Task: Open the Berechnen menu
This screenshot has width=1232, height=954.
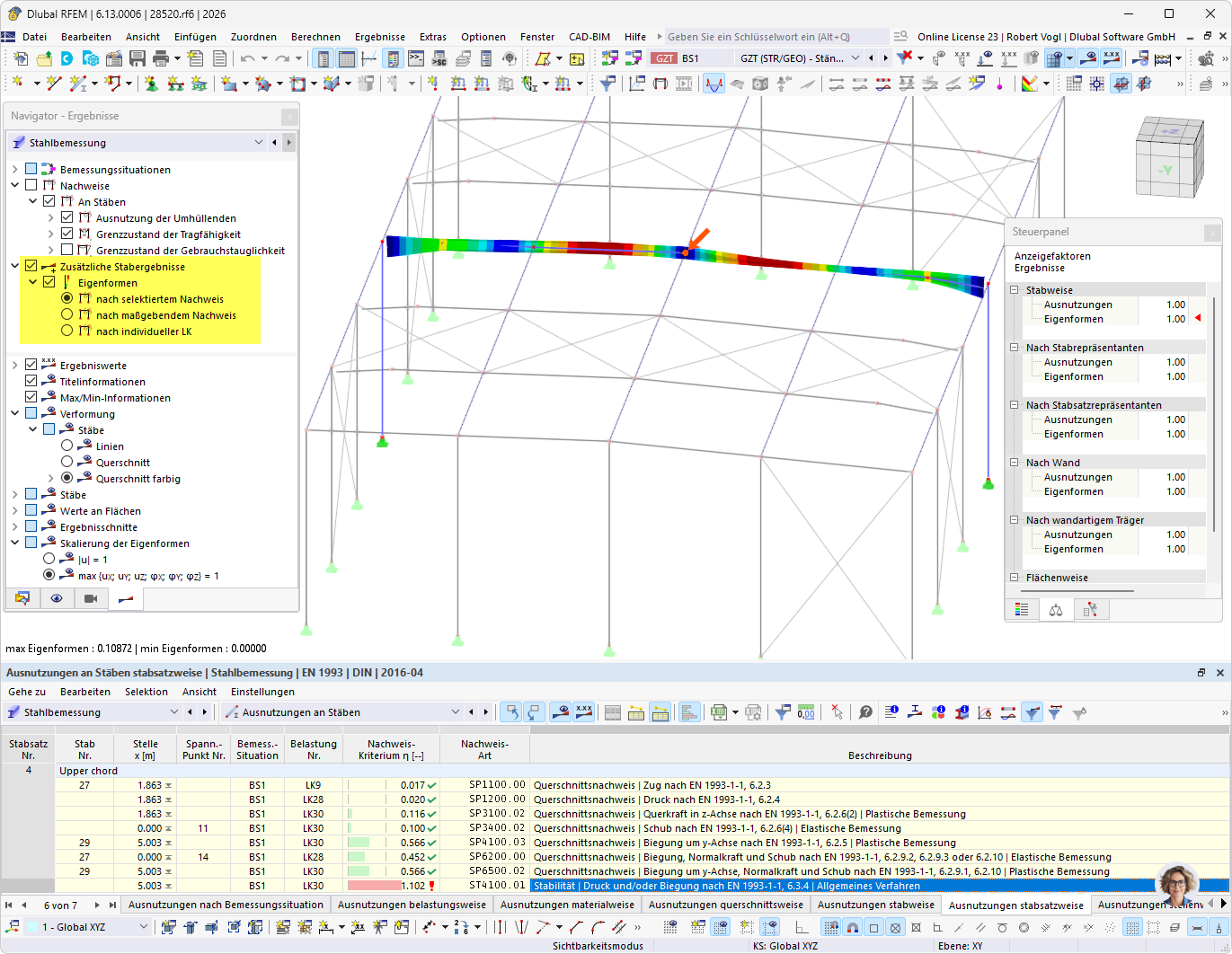Action: coord(315,37)
